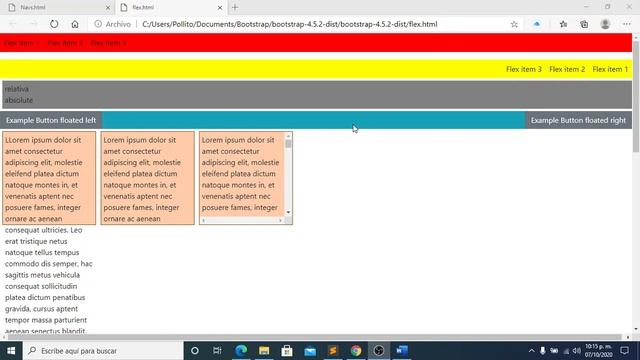Viewport: 640px width, 360px height.
Task: Open the browser profile avatar
Action: (605, 24)
